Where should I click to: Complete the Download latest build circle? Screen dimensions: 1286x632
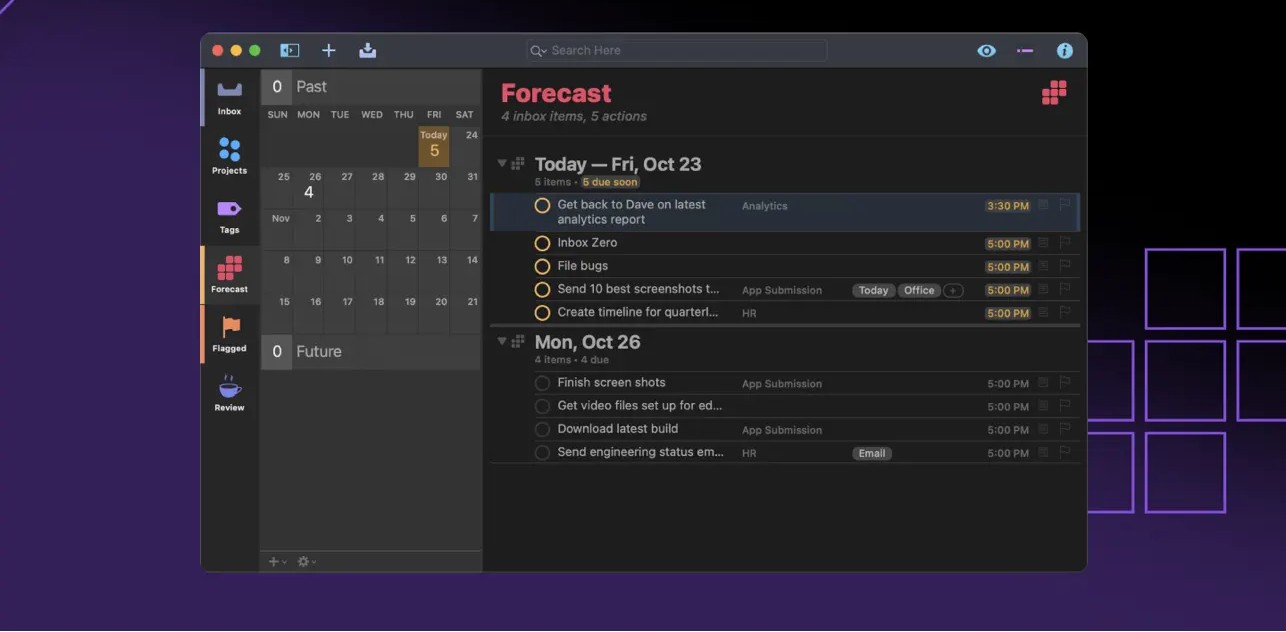click(x=542, y=429)
